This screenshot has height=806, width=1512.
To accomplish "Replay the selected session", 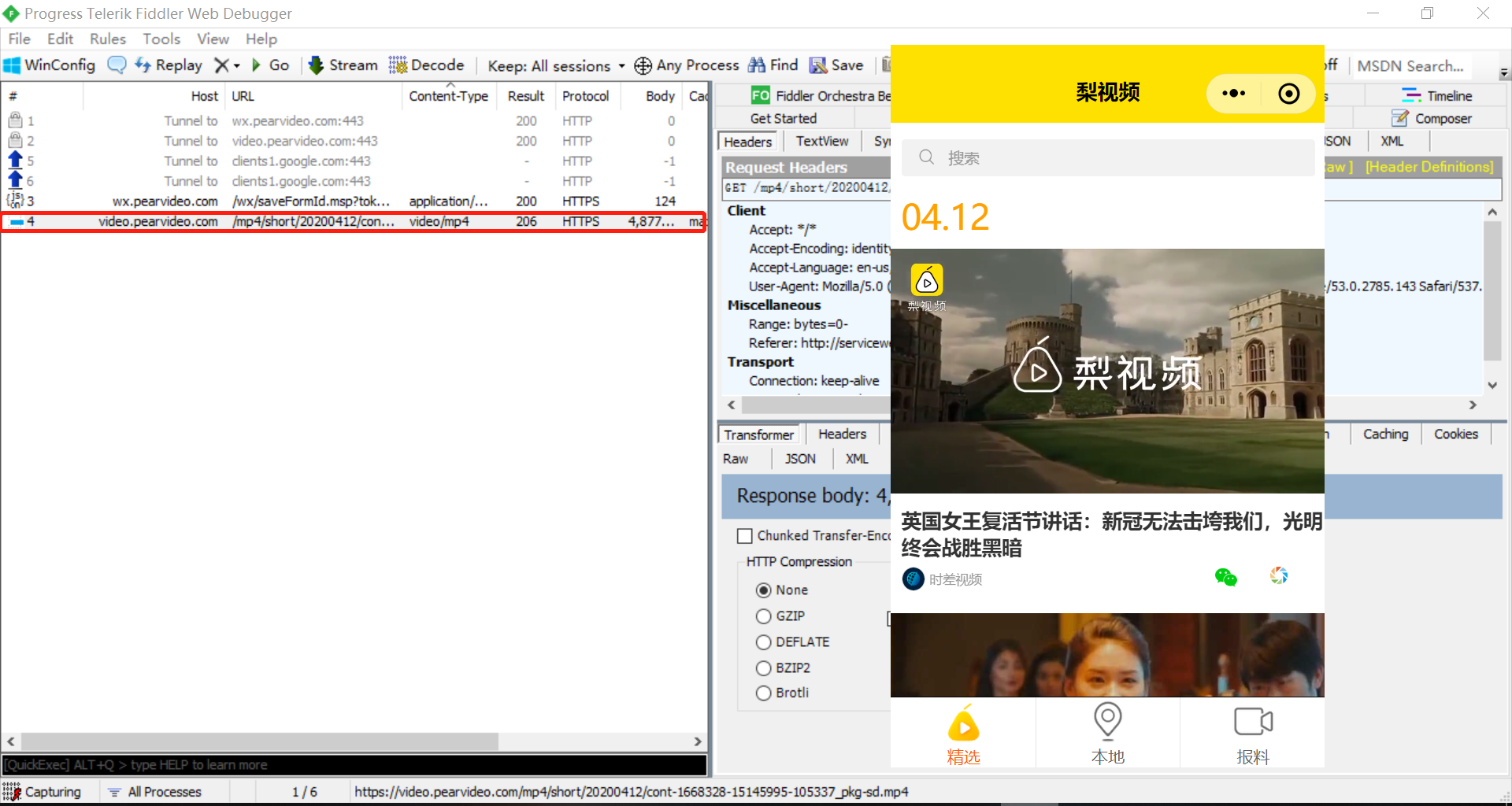I will pos(169,65).
